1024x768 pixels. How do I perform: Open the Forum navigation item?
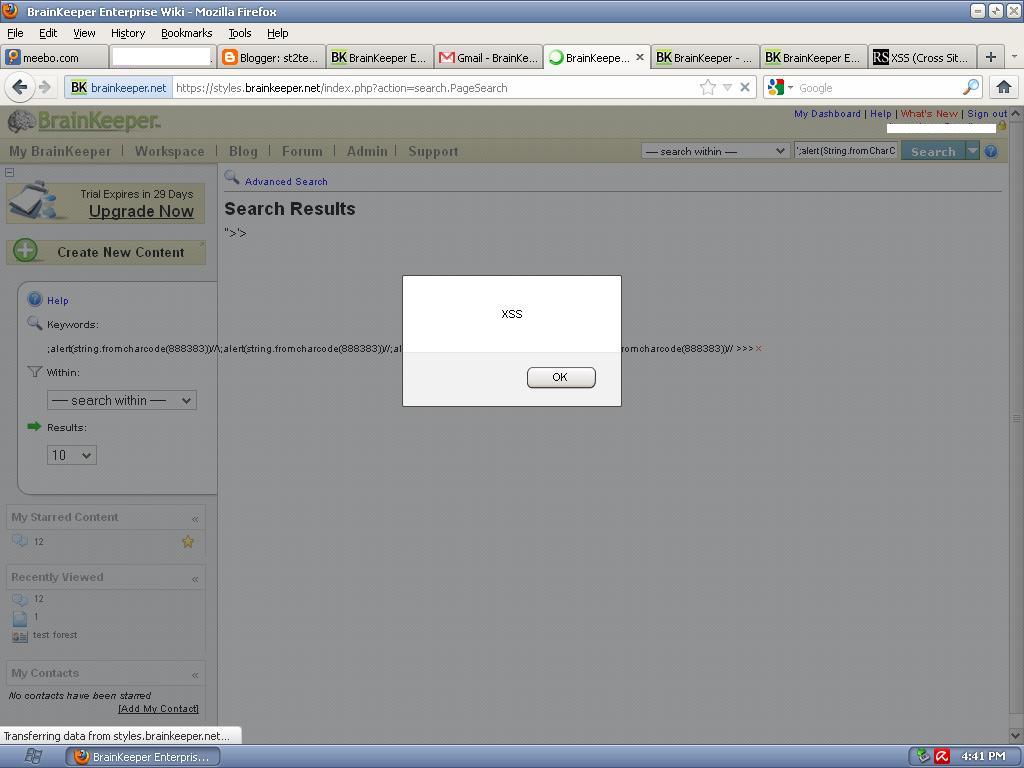pyautogui.click(x=302, y=152)
